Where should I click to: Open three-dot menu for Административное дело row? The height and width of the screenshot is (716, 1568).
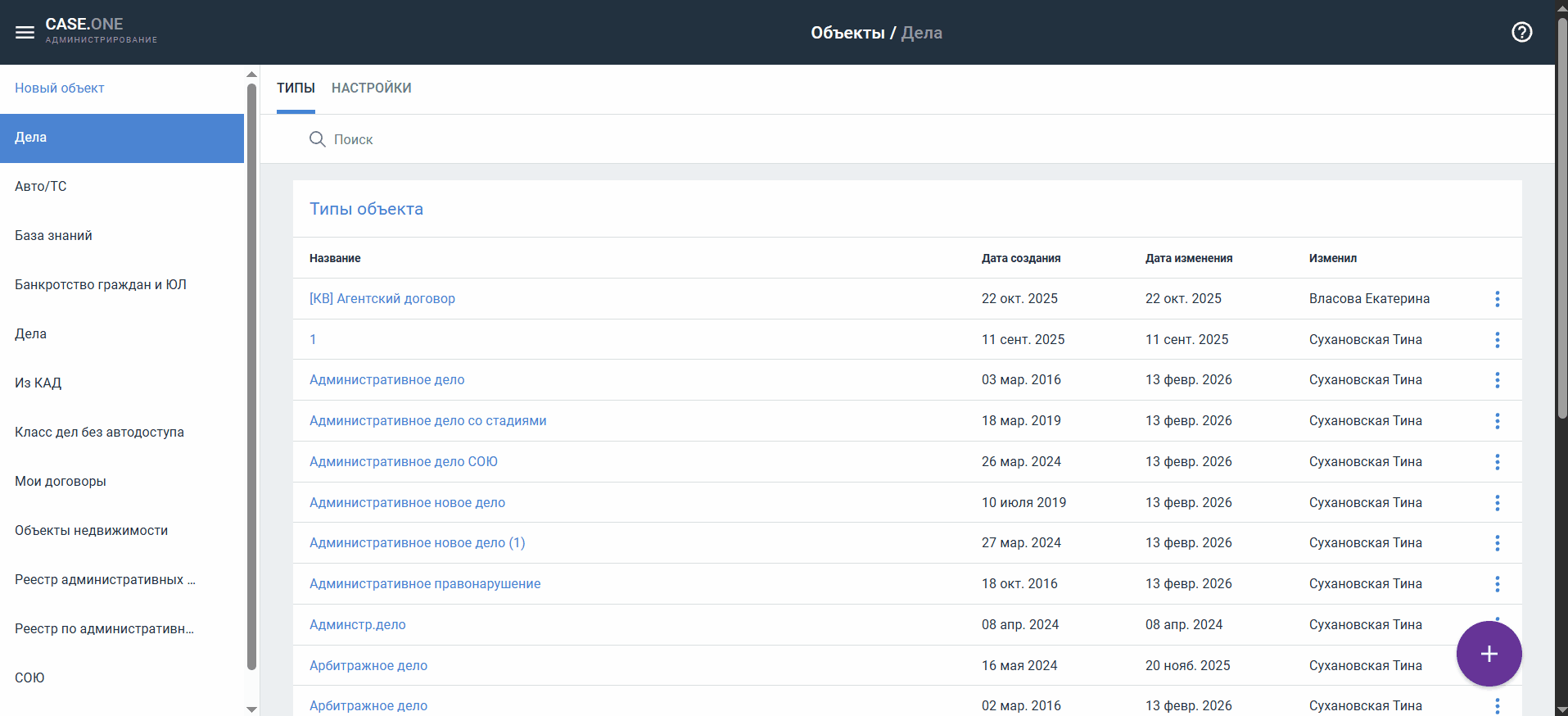[x=1497, y=380]
